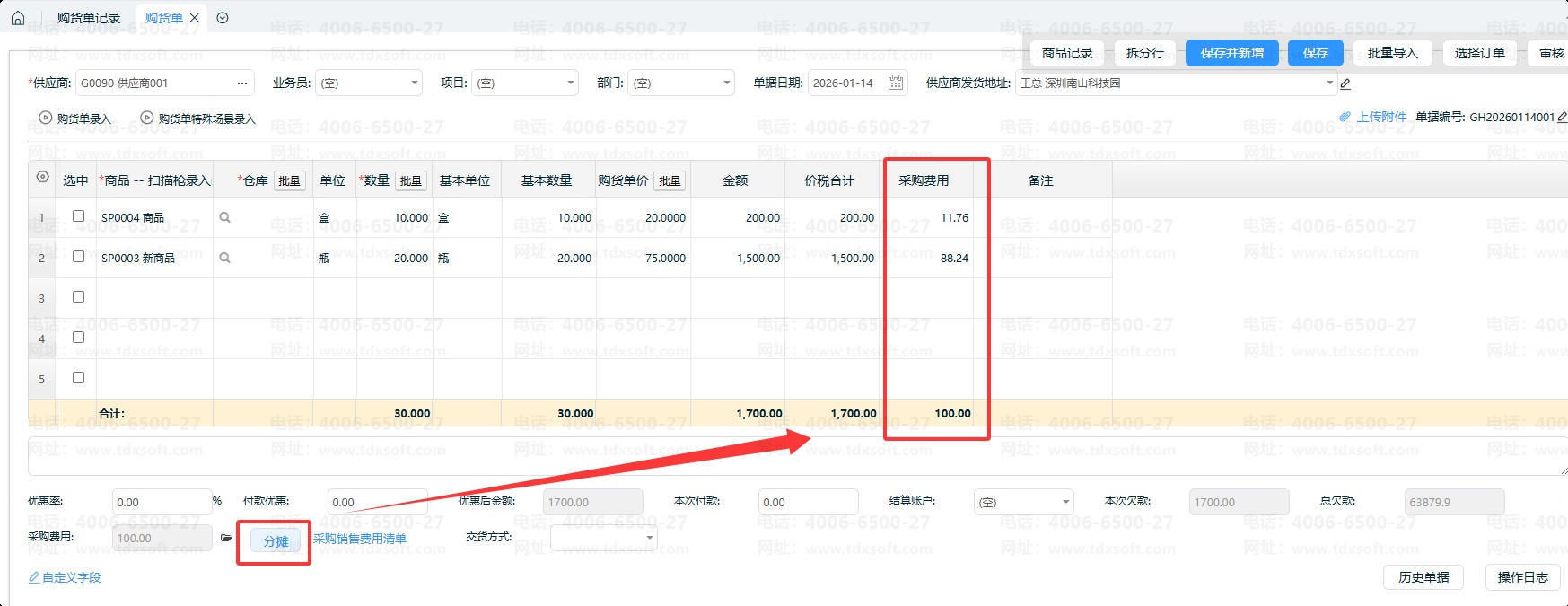Viewport: 1568px width, 606px height.
Task: Select checkbox for row SP0003 新商品
Action: [78, 257]
